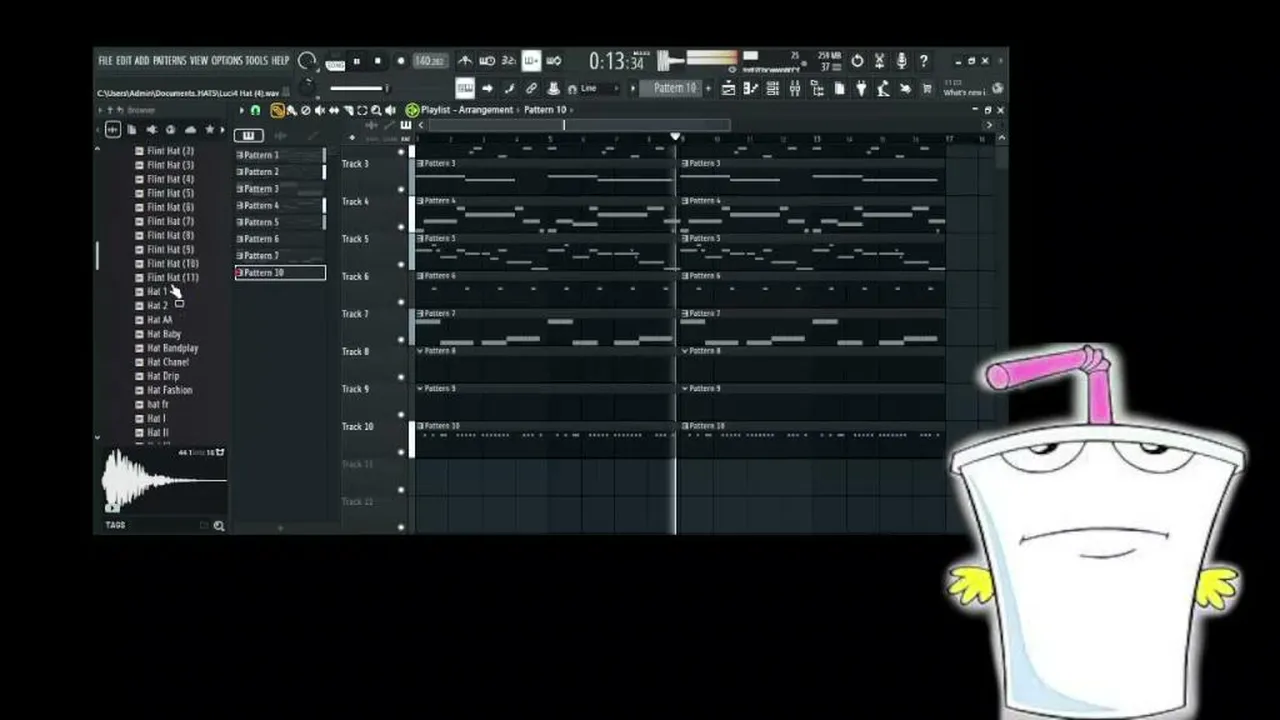Click the TAGS label in the browser
1280x720 pixels.
click(x=116, y=525)
